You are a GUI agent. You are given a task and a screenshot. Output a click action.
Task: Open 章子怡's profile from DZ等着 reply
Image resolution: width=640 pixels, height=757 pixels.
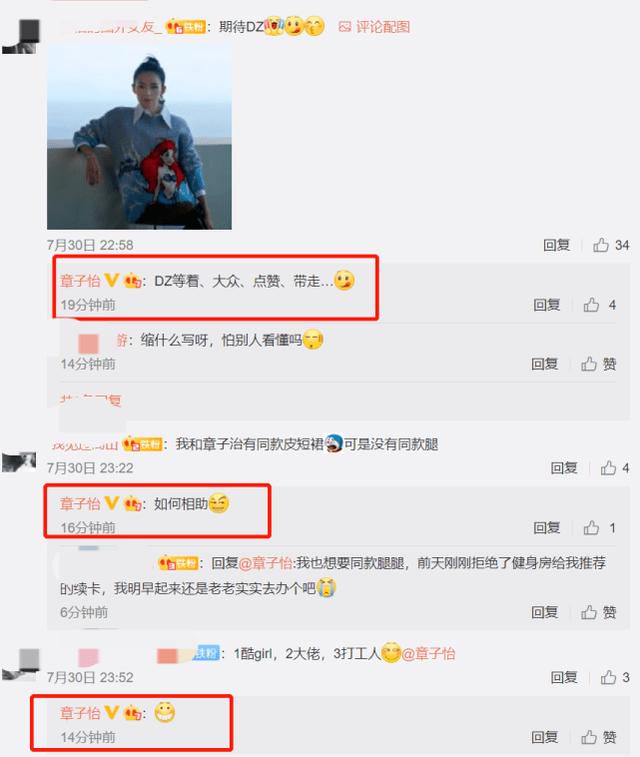pyautogui.click(x=80, y=280)
